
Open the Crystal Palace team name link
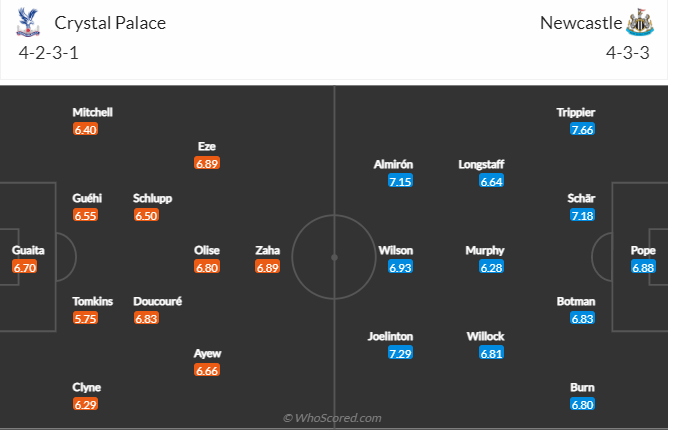point(110,22)
